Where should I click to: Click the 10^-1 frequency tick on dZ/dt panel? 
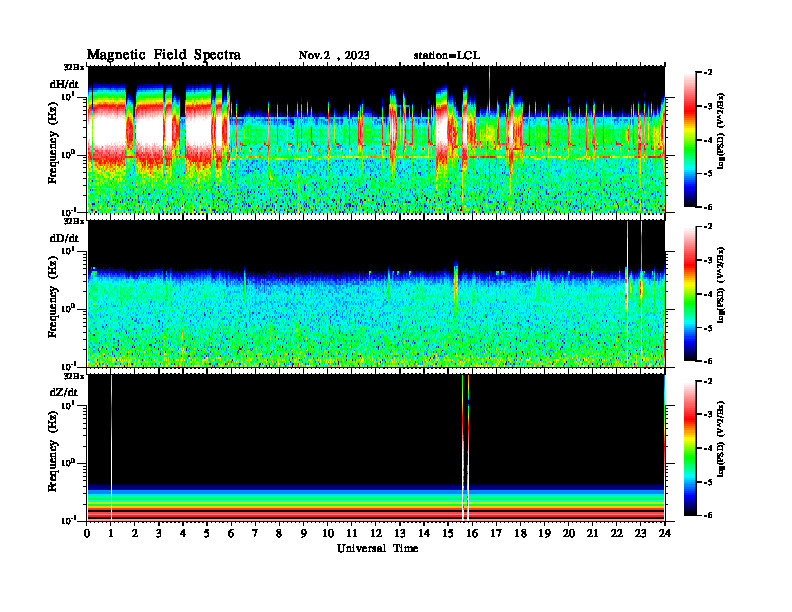69,520
